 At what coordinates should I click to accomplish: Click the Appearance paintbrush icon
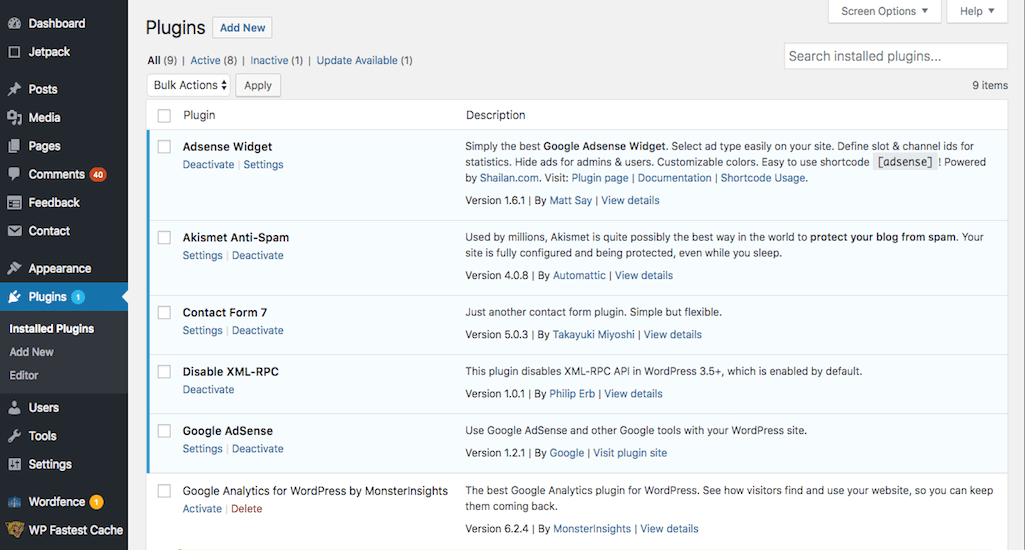14,268
